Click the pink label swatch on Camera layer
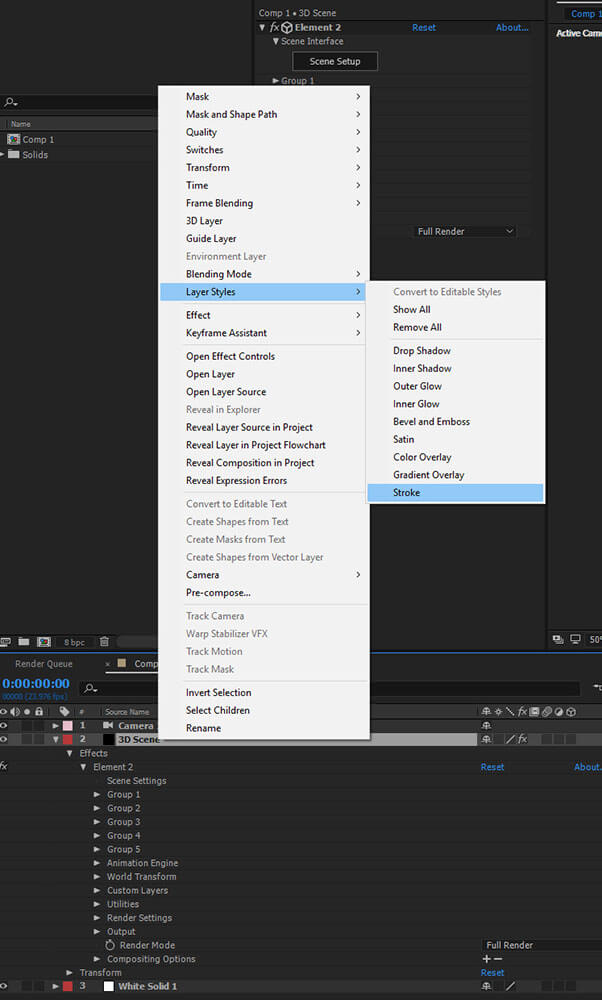This screenshot has width=602, height=1000. (x=67, y=725)
